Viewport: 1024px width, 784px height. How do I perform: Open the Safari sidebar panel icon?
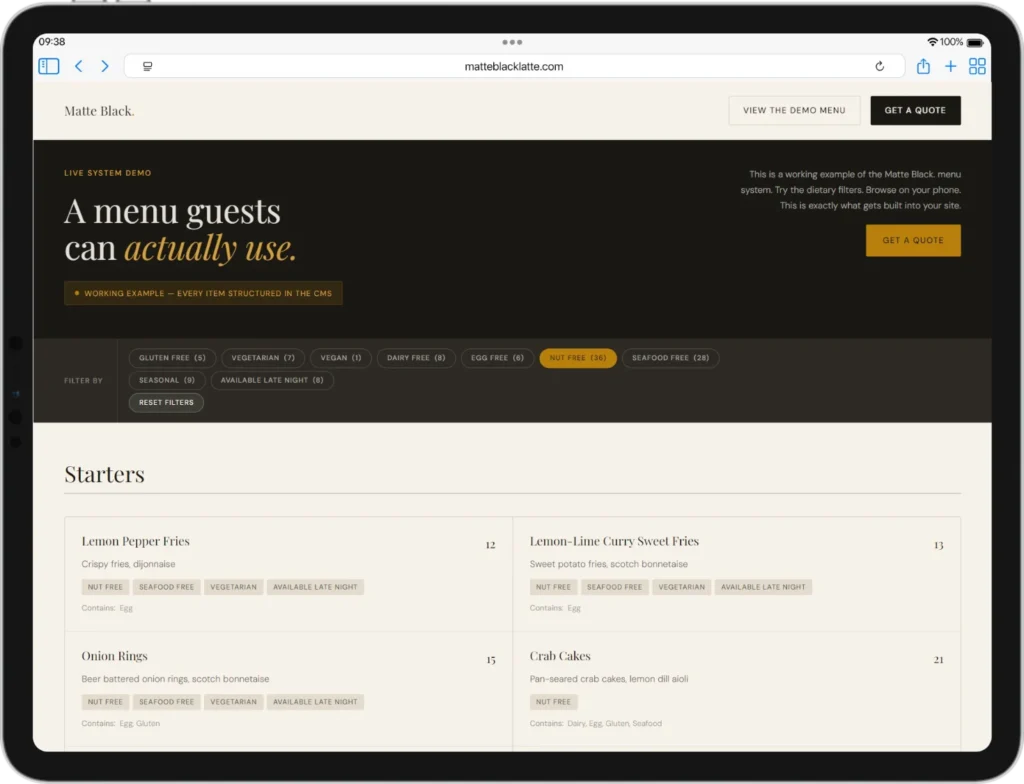(49, 66)
